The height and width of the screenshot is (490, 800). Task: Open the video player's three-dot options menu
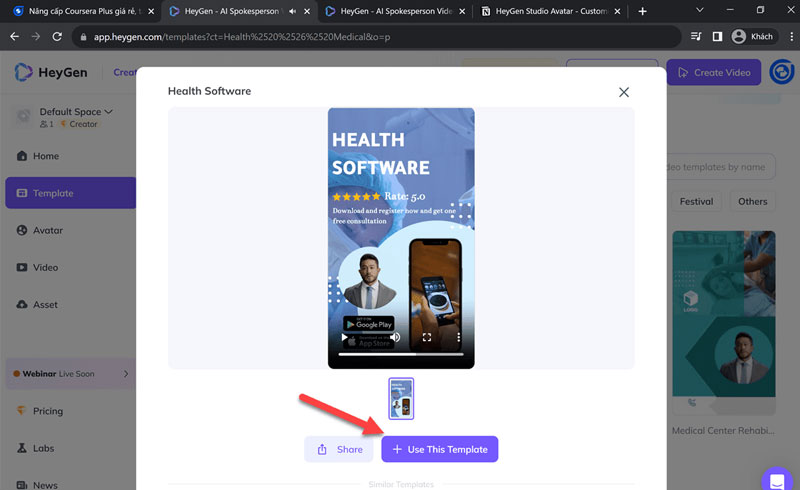[459, 338]
